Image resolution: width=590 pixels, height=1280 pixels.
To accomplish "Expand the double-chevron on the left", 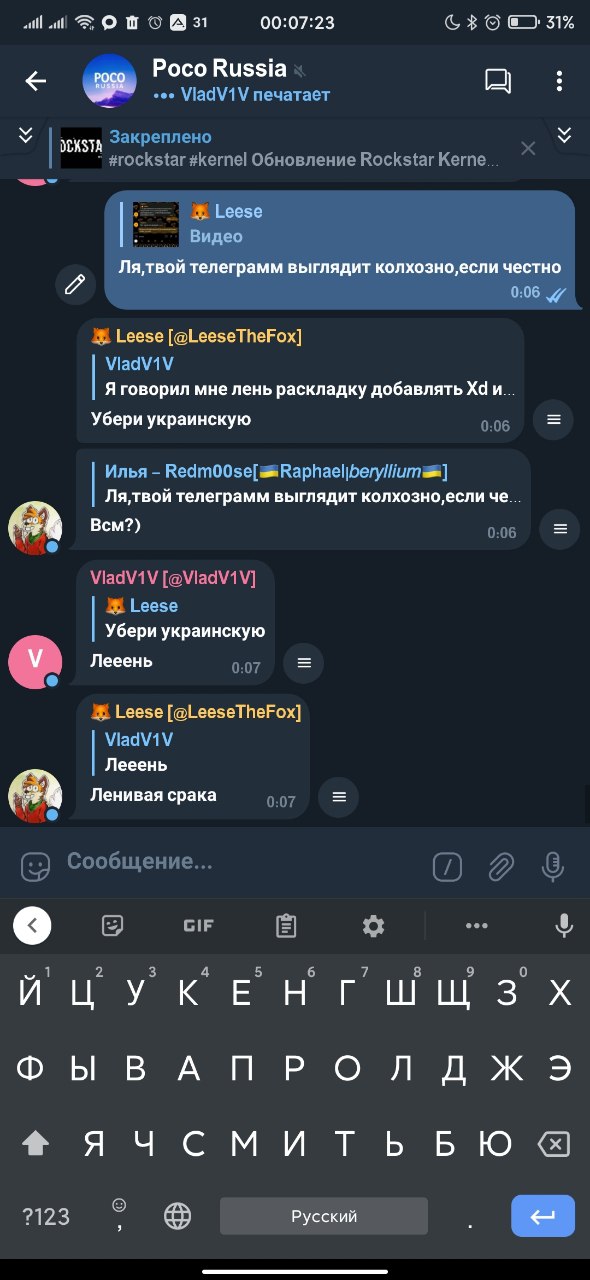I will pos(26,135).
